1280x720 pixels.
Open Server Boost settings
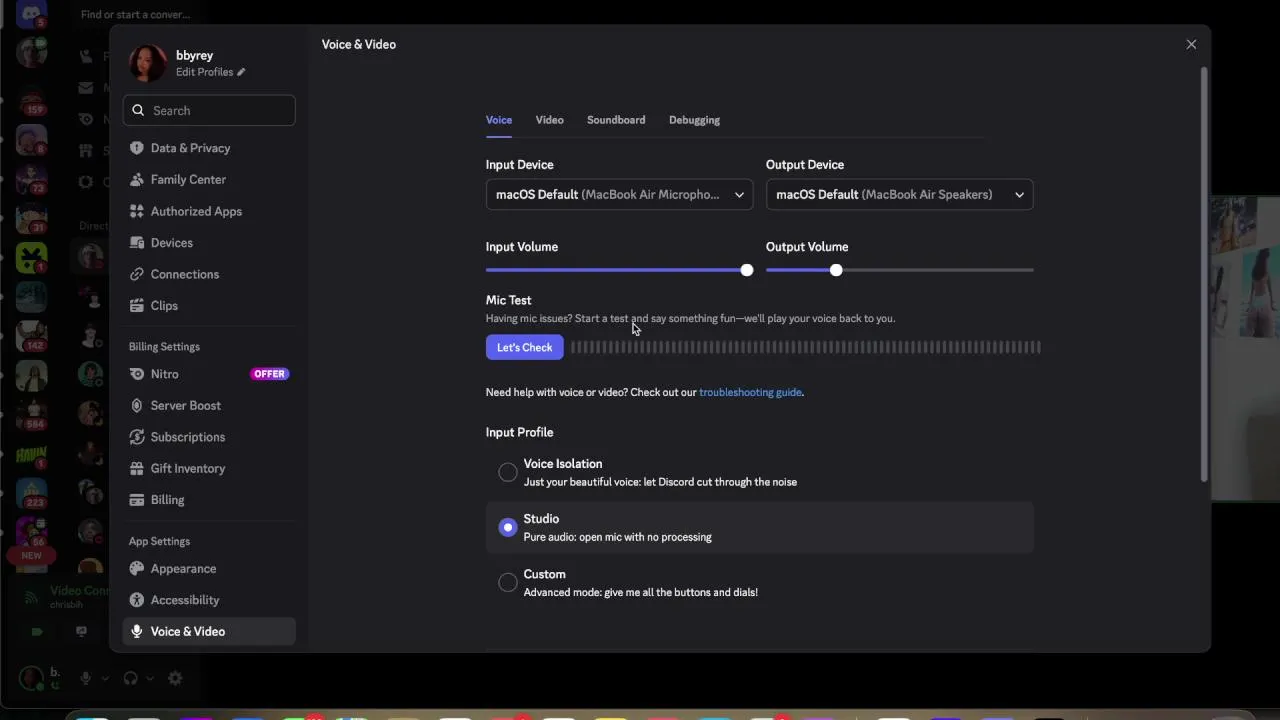point(209,406)
